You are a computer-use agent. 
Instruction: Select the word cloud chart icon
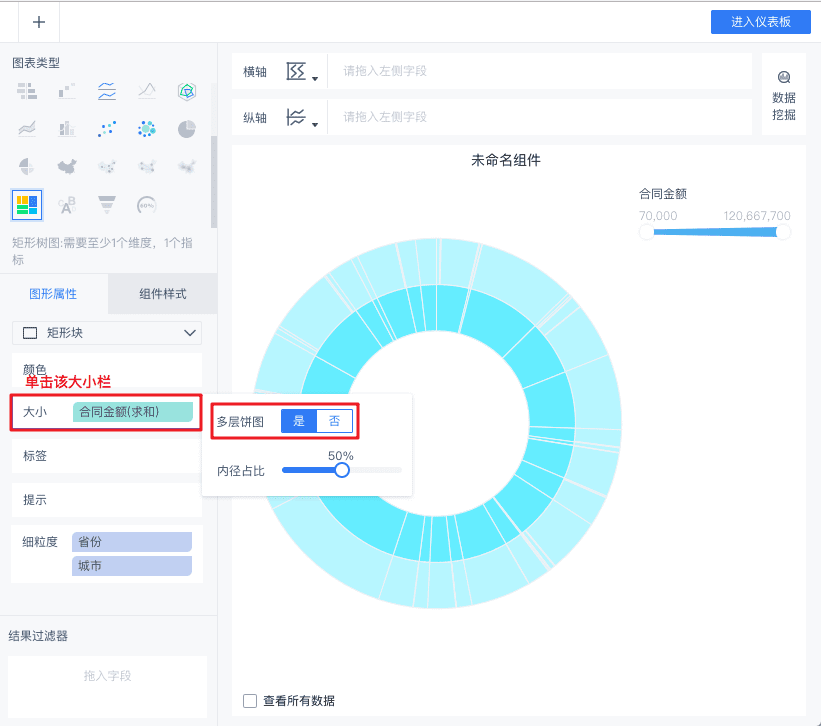(67, 205)
